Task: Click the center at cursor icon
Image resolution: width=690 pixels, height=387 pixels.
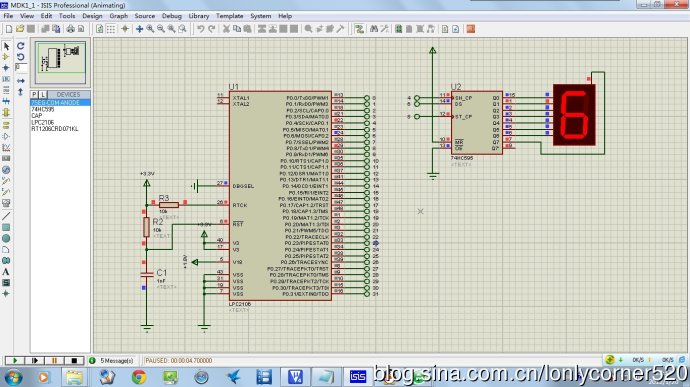Action: pos(139,29)
